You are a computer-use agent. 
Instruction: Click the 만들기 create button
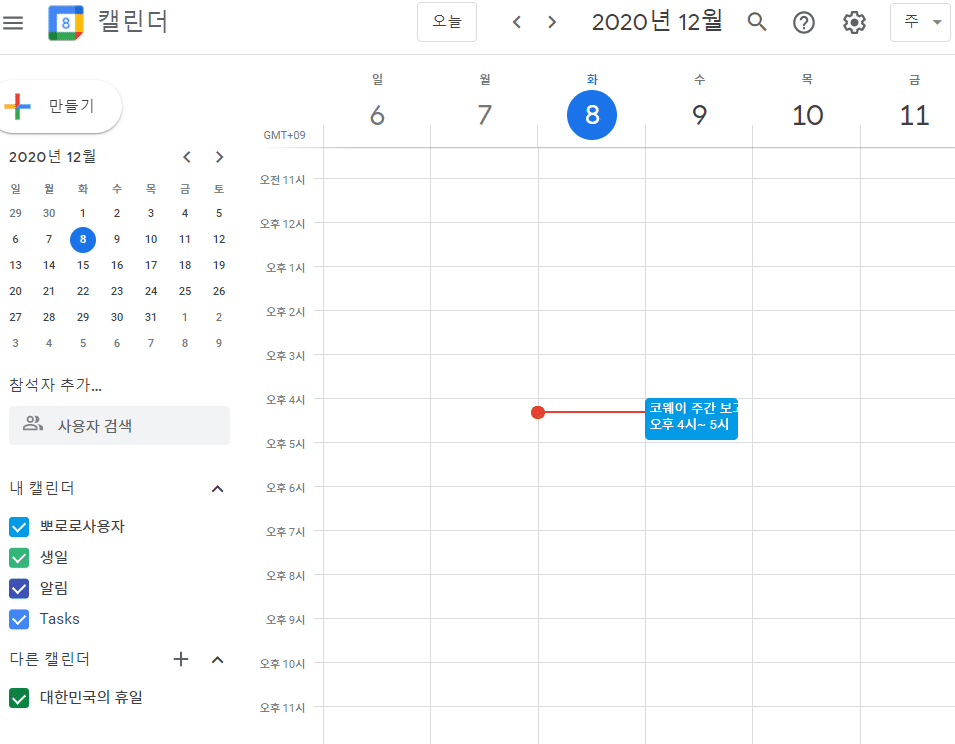[59, 107]
